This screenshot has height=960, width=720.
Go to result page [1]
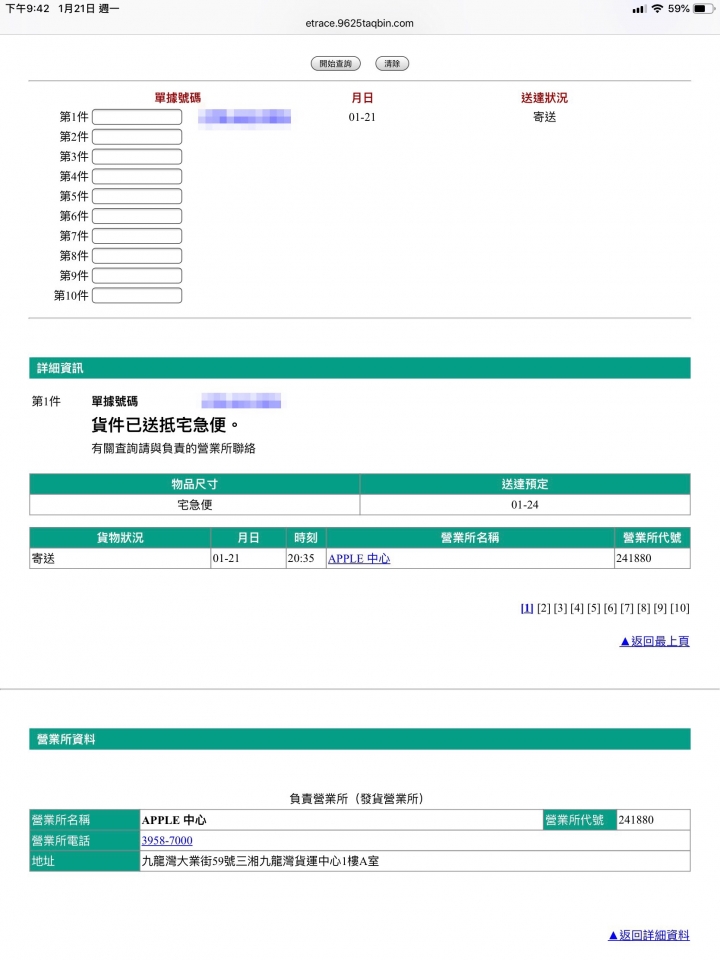click(527, 608)
